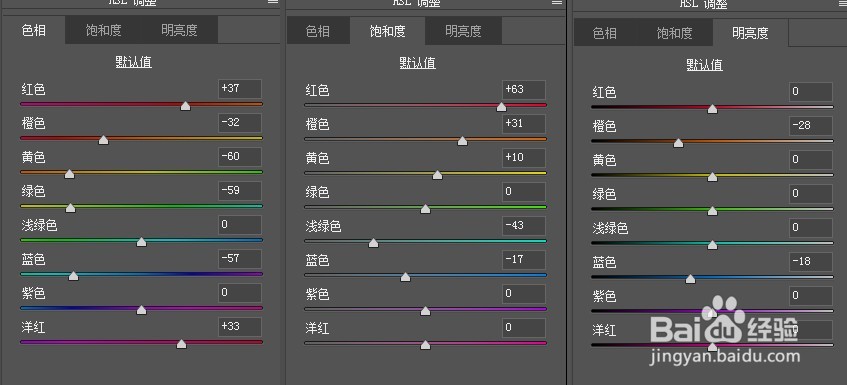This screenshot has height=385, width=847.
Task: Click the 洋红 hue slider handle at +33
Action: click(182, 344)
